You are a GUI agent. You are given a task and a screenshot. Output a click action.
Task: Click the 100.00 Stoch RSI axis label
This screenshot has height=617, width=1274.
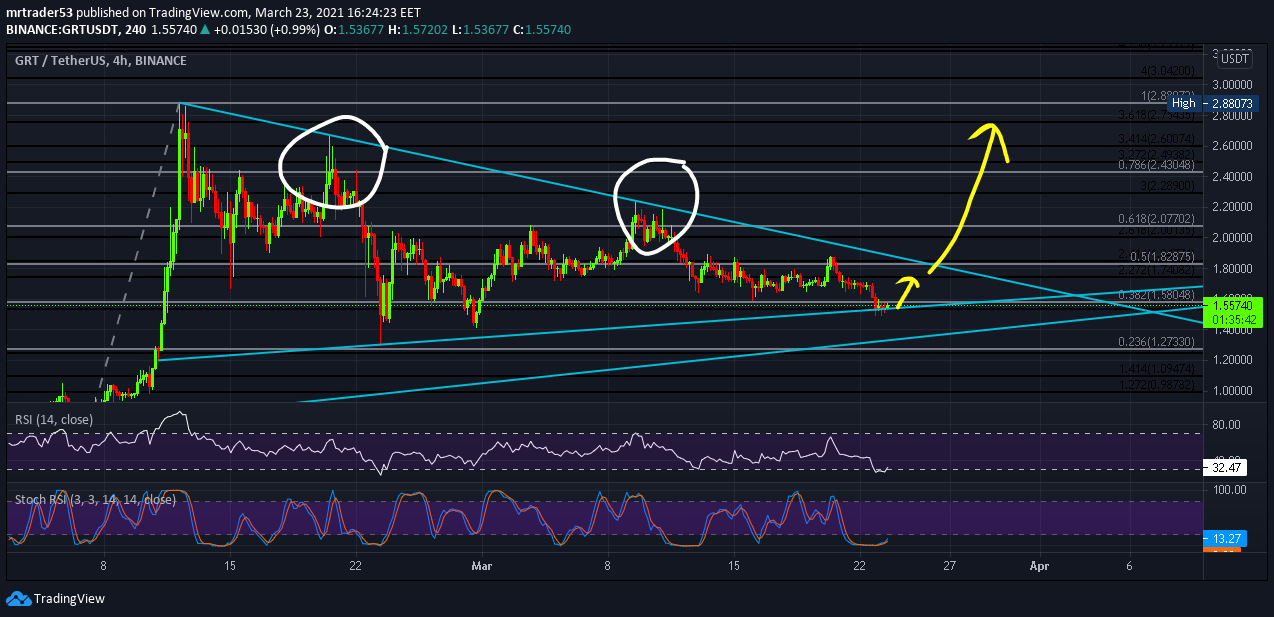pyautogui.click(x=1231, y=490)
